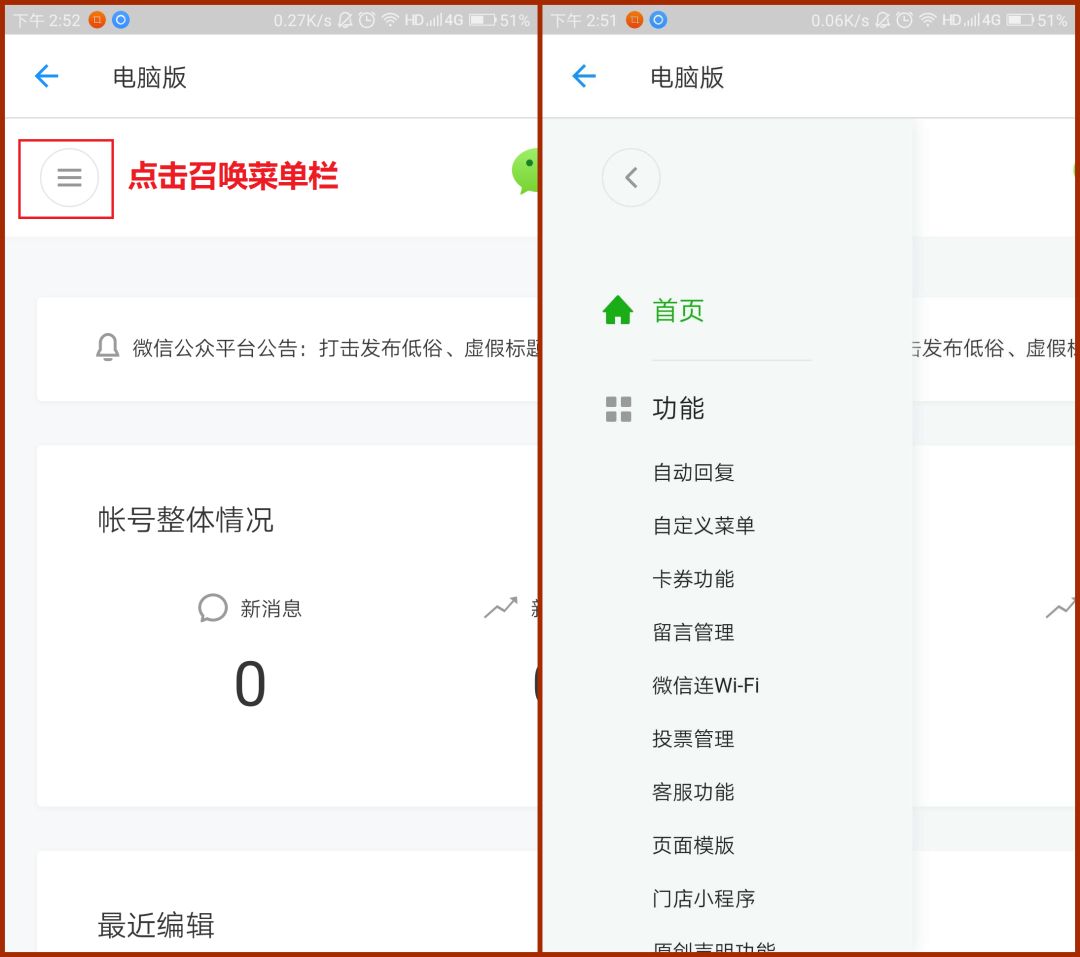This screenshot has height=957, width=1080.
Task: Click the 最近编辑 heading
Action: [x=156, y=925]
